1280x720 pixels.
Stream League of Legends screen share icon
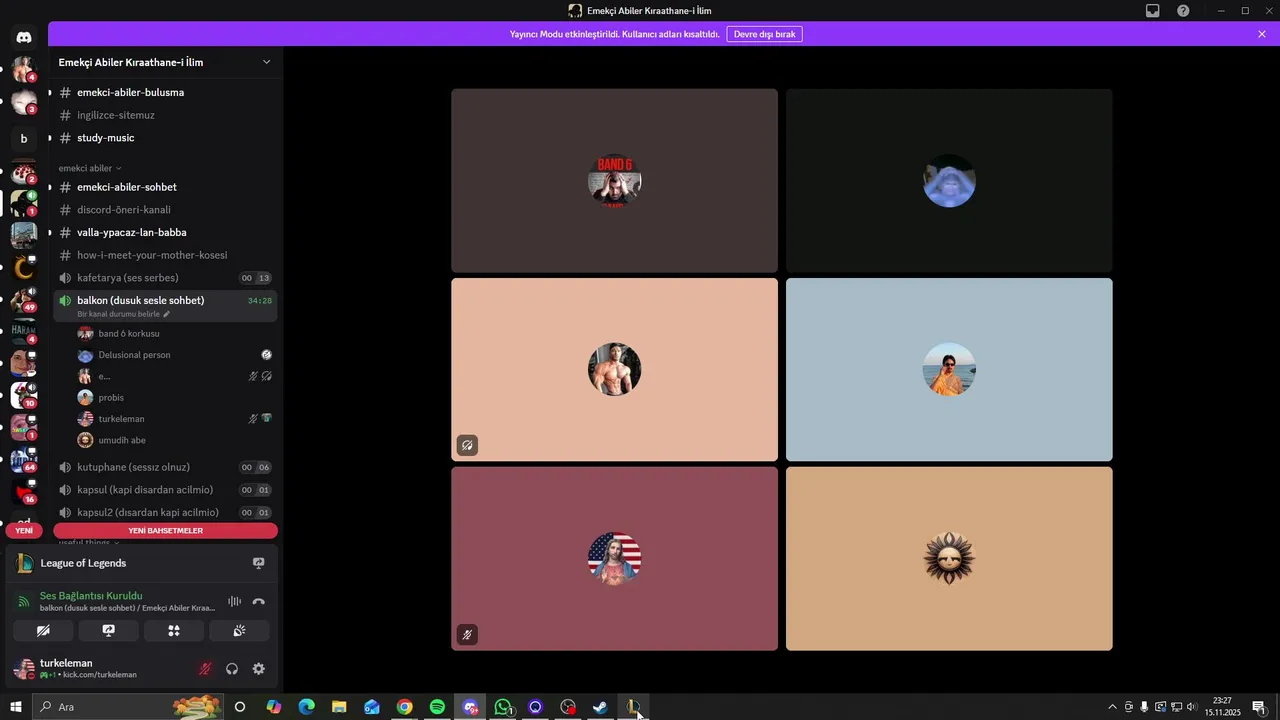(x=258, y=563)
